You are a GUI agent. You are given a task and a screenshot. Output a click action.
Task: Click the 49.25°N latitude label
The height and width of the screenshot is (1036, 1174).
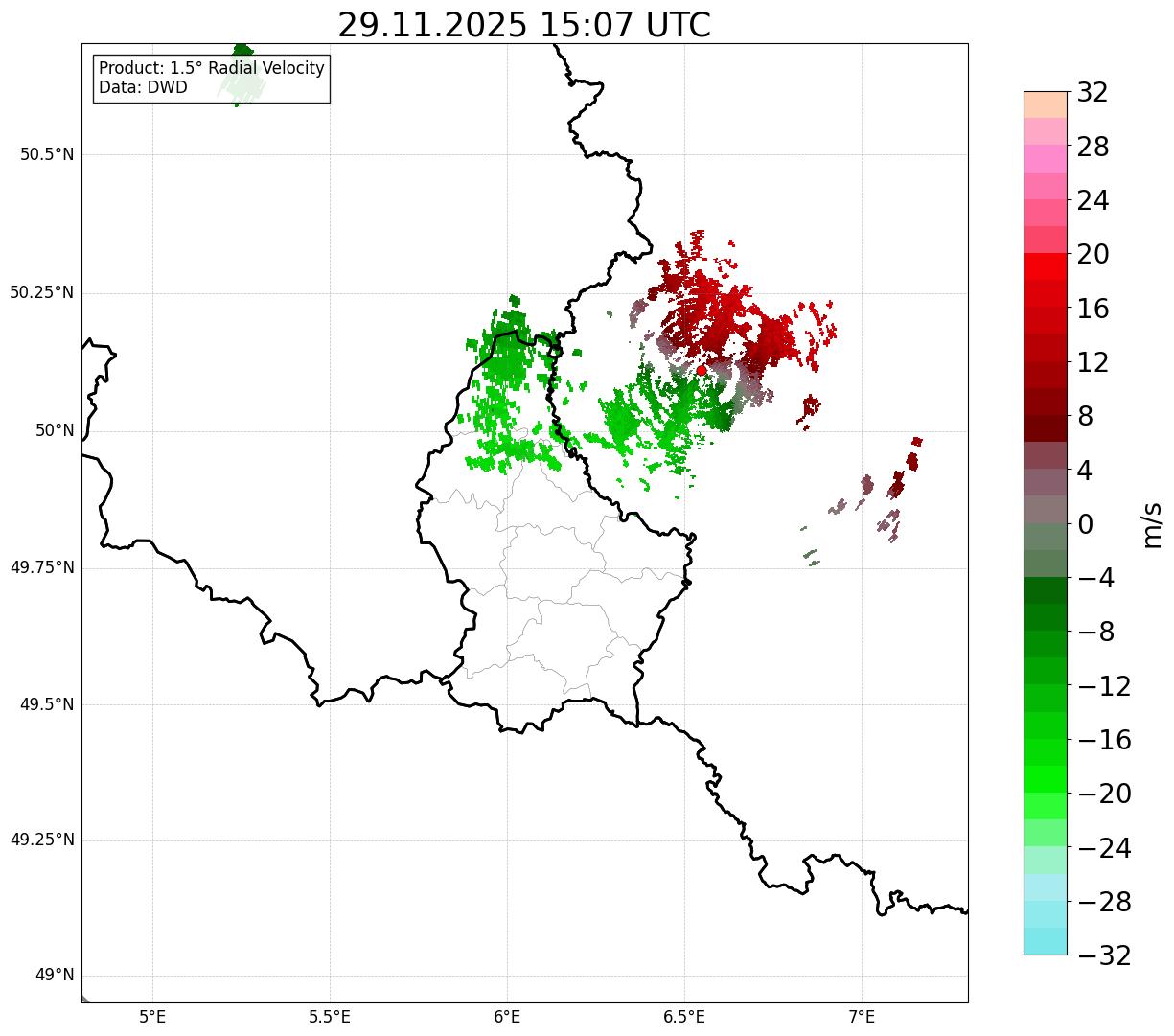42,840
